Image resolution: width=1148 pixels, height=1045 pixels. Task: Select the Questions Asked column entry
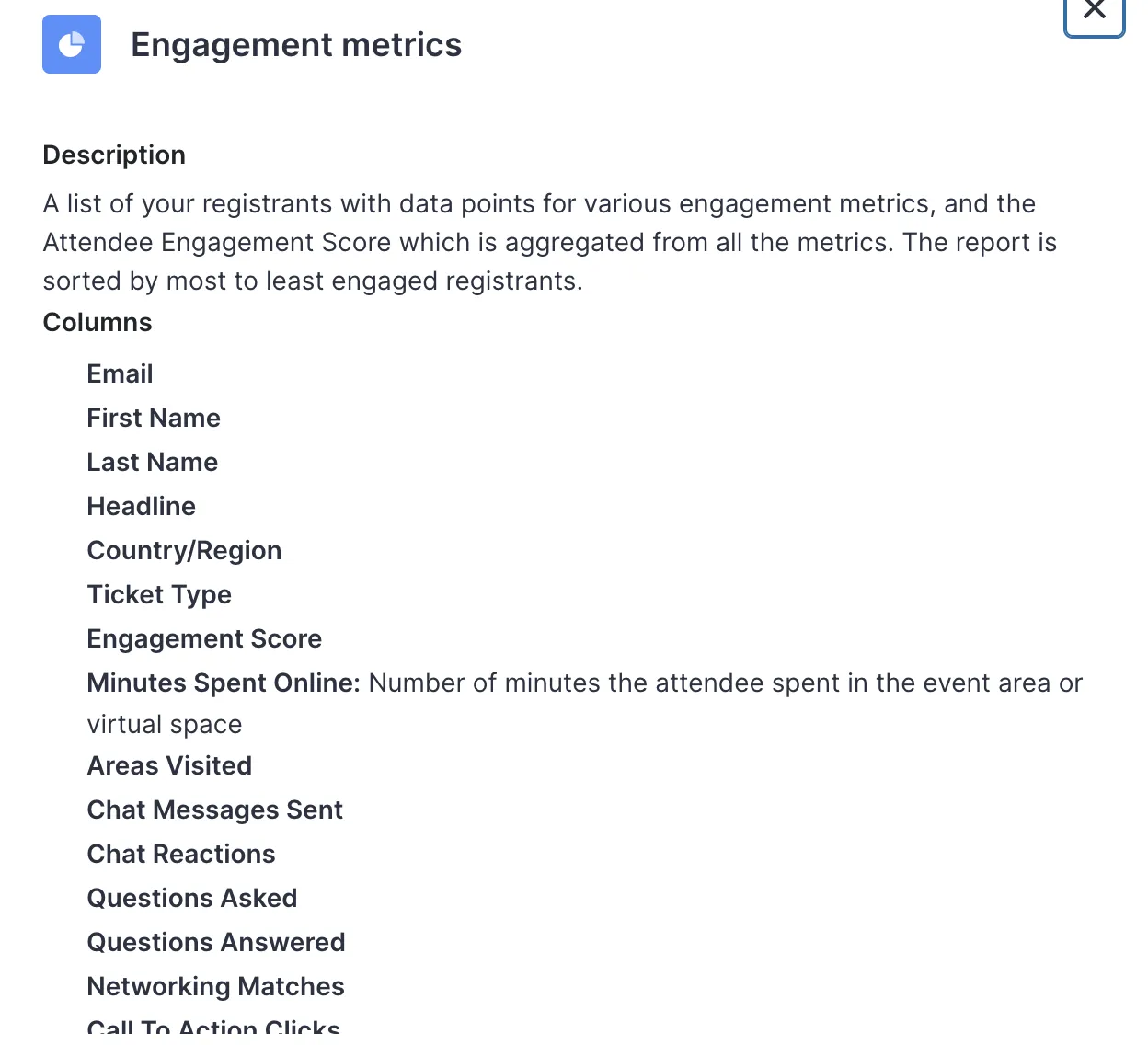[192, 898]
